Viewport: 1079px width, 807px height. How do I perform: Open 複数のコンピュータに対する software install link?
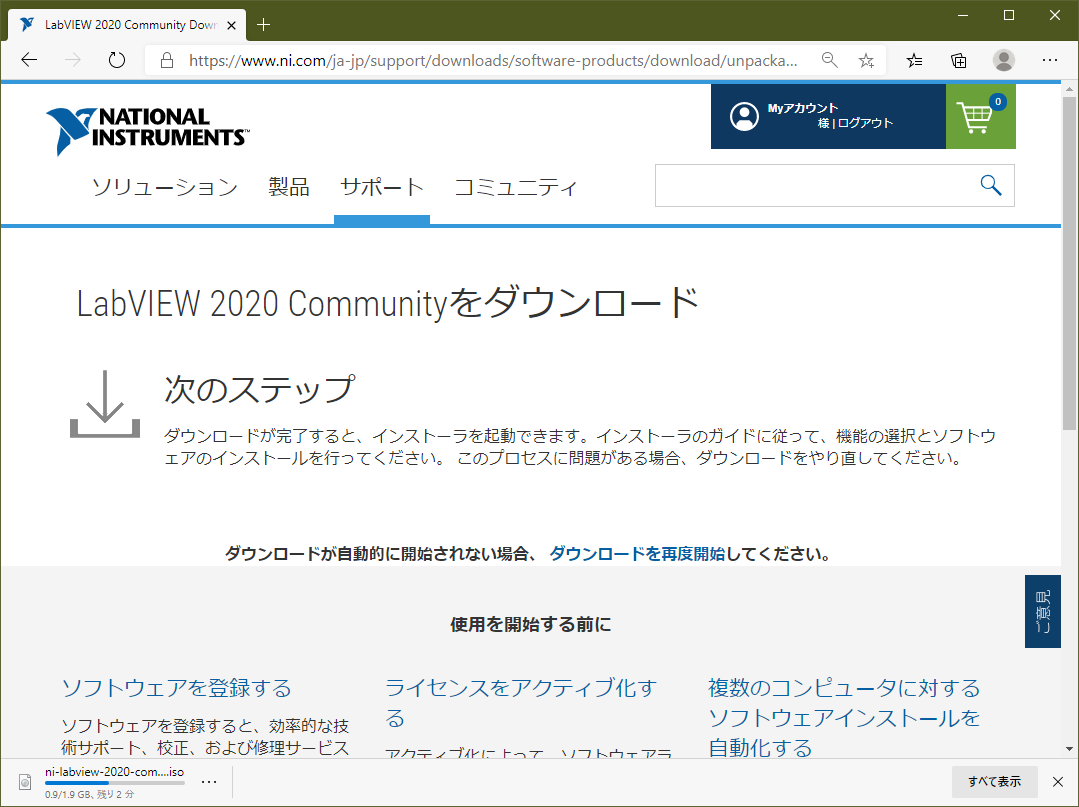click(x=844, y=718)
